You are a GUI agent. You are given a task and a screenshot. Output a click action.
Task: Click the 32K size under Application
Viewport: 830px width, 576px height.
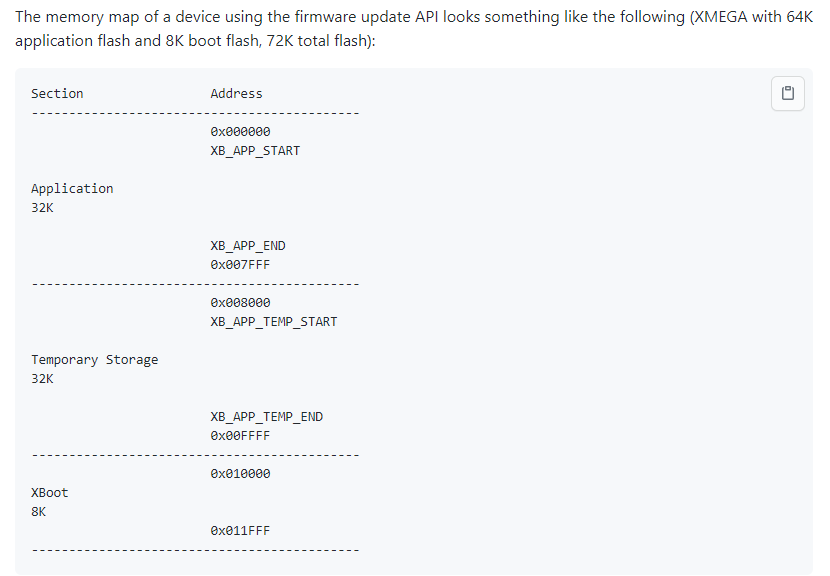[42, 208]
